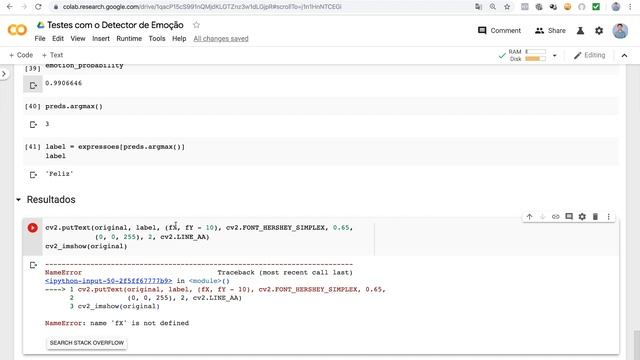Image resolution: width=640 pixels, height=360 pixels.
Task: Star the notebook title
Action: click(196, 25)
